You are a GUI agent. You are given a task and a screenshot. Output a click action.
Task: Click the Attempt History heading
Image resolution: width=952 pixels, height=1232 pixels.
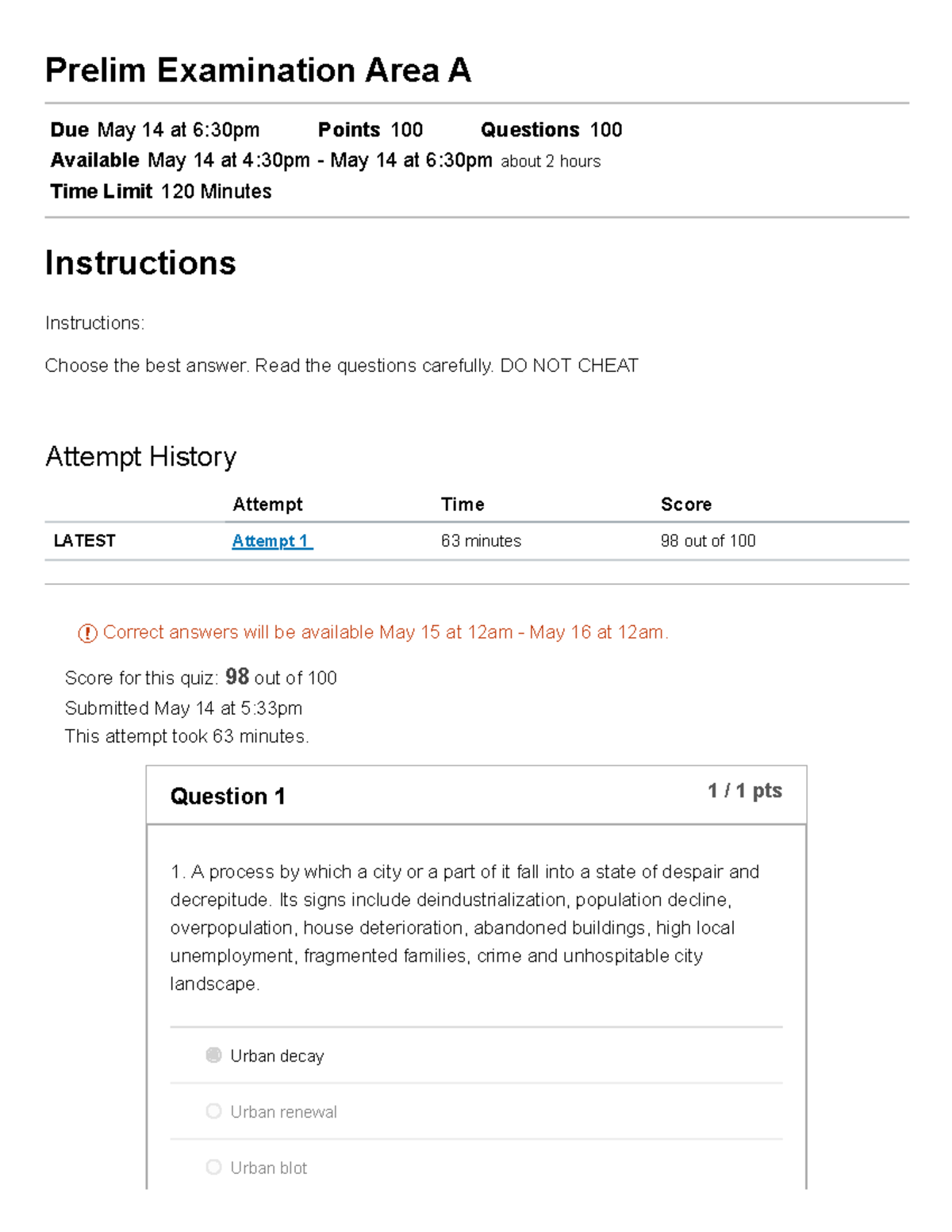(x=140, y=457)
